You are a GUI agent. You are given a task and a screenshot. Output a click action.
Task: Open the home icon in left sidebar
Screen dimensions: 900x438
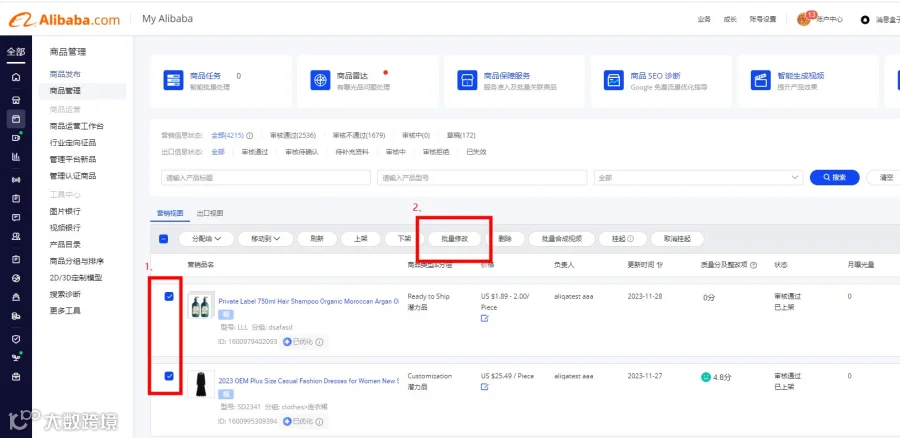(x=16, y=77)
